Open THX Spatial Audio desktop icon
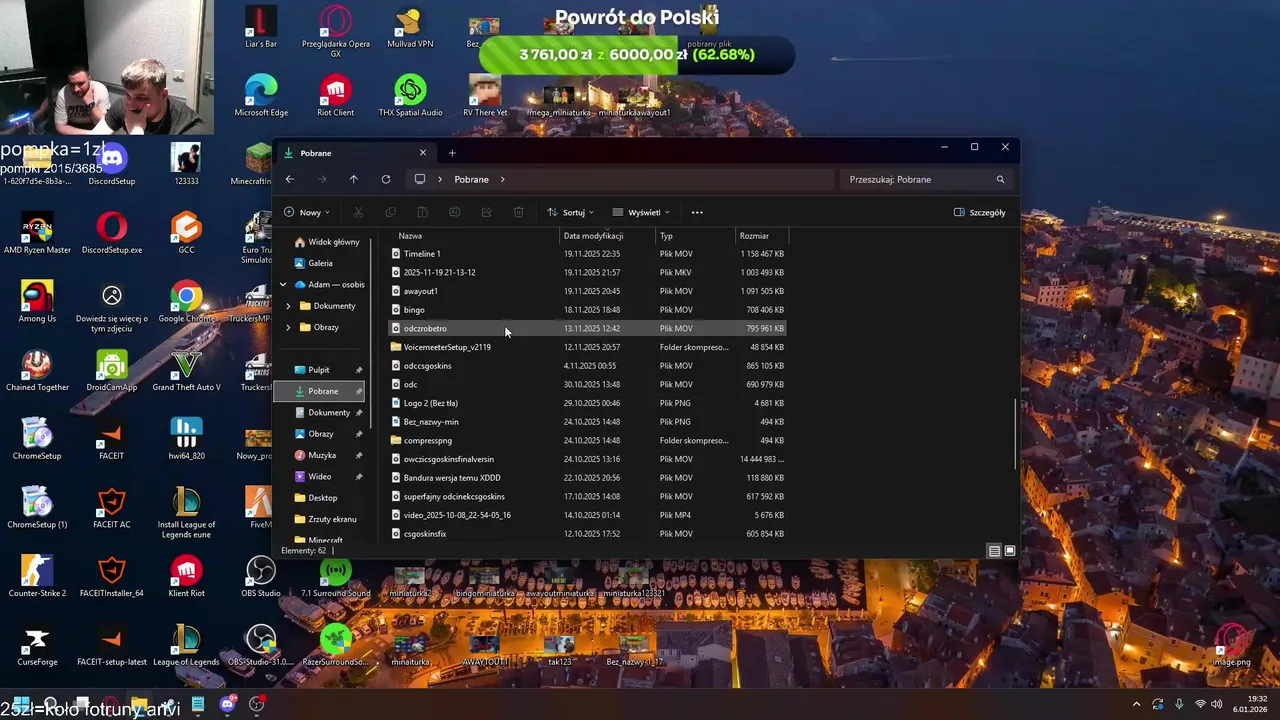 410,96
